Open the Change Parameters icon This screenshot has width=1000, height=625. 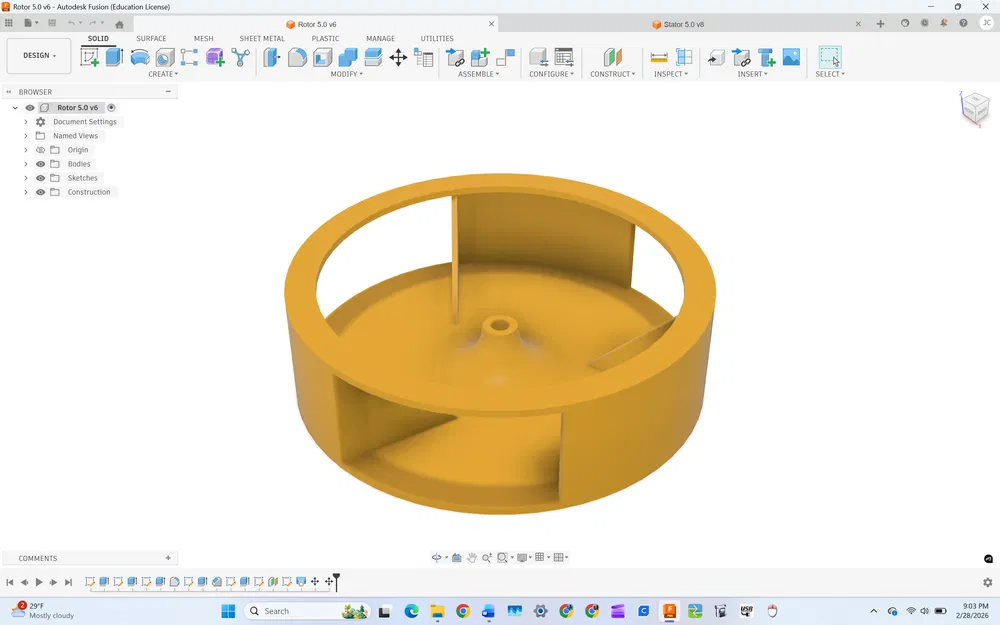click(423, 57)
